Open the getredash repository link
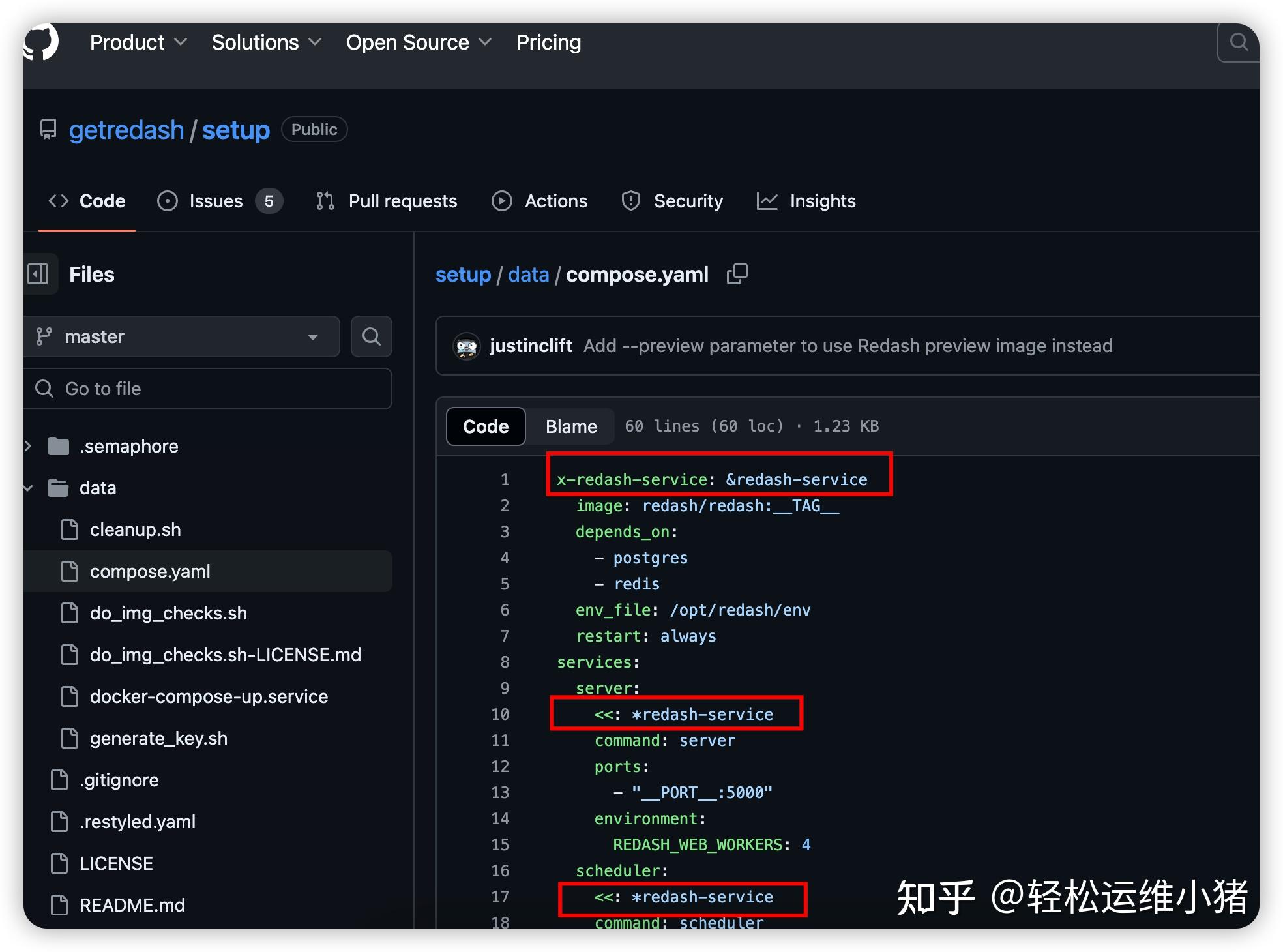Screen dimensions: 1283x952 [126, 130]
